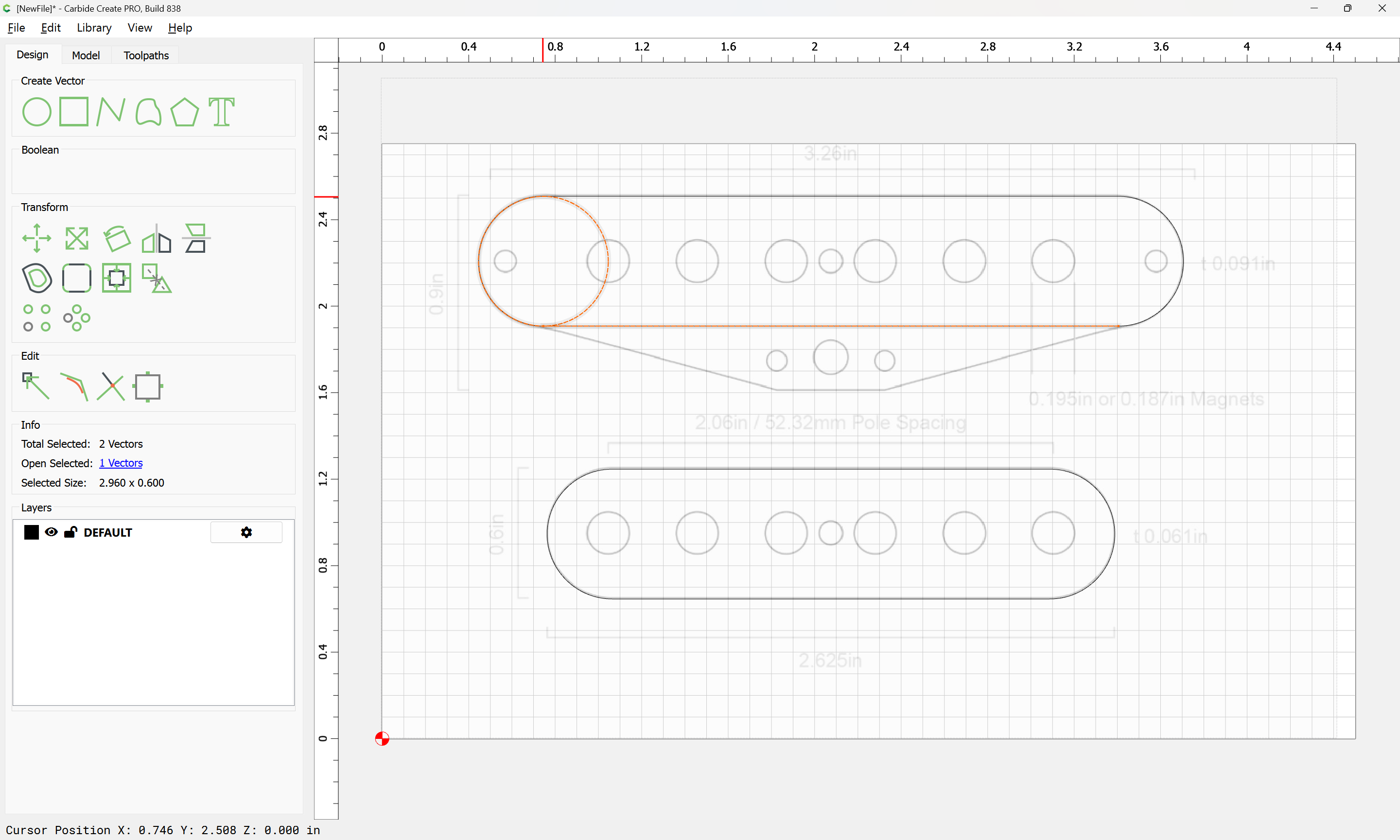
Task: Restore down the Carbide Create window
Action: [1347, 8]
